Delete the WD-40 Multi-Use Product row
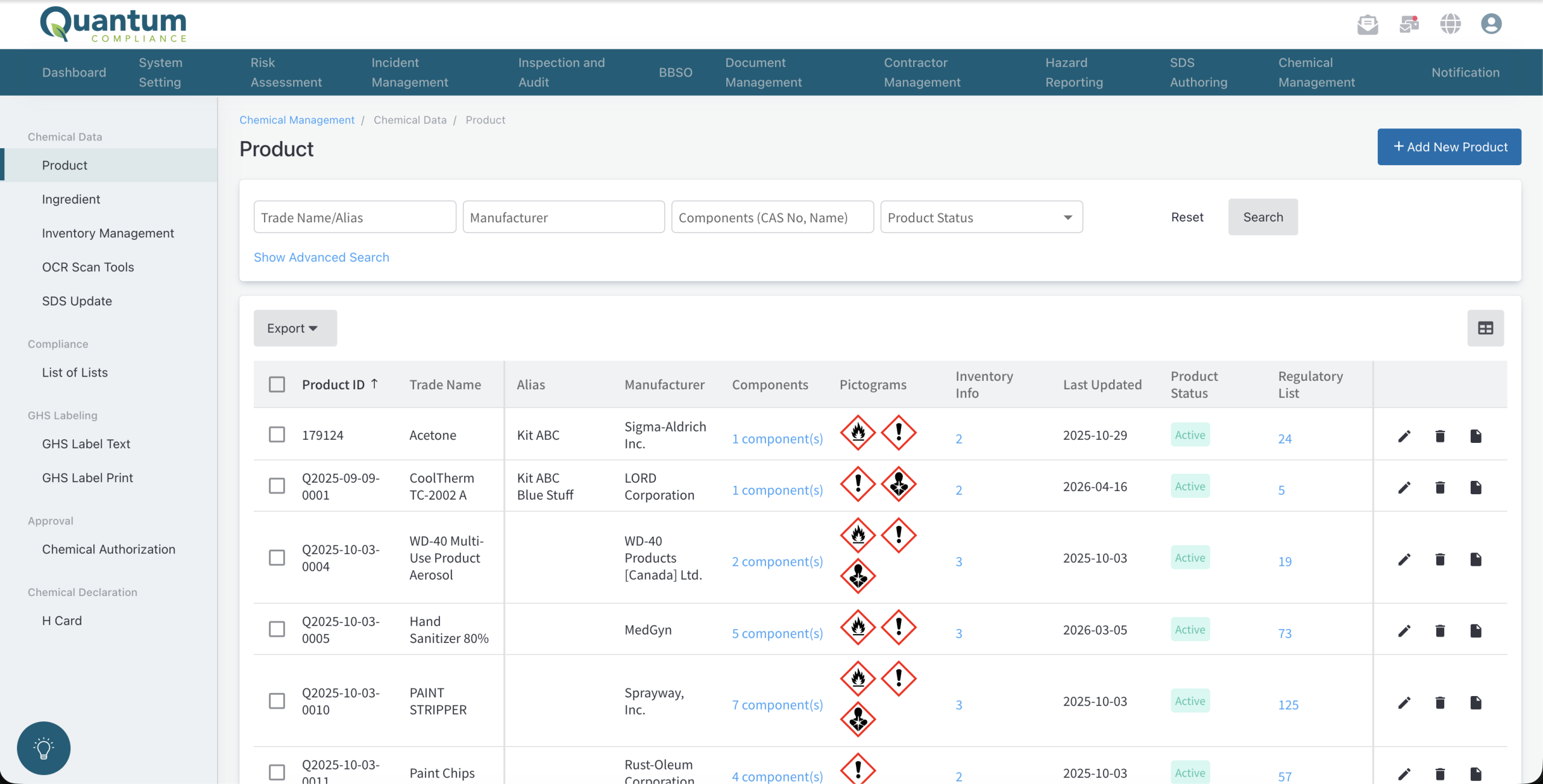Image resolution: width=1543 pixels, height=784 pixels. (1440, 559)
